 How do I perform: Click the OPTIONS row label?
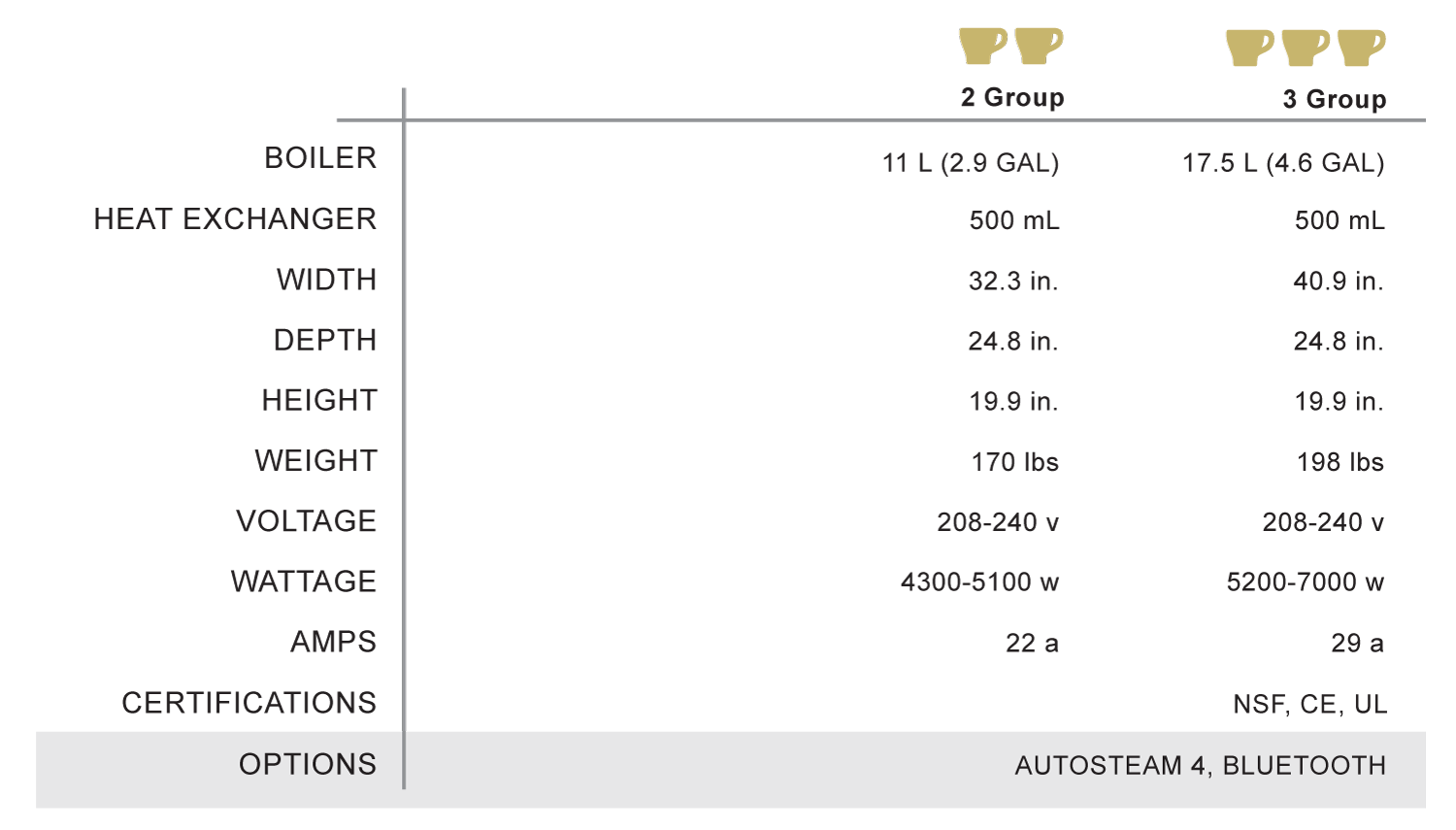click(308, 765)
